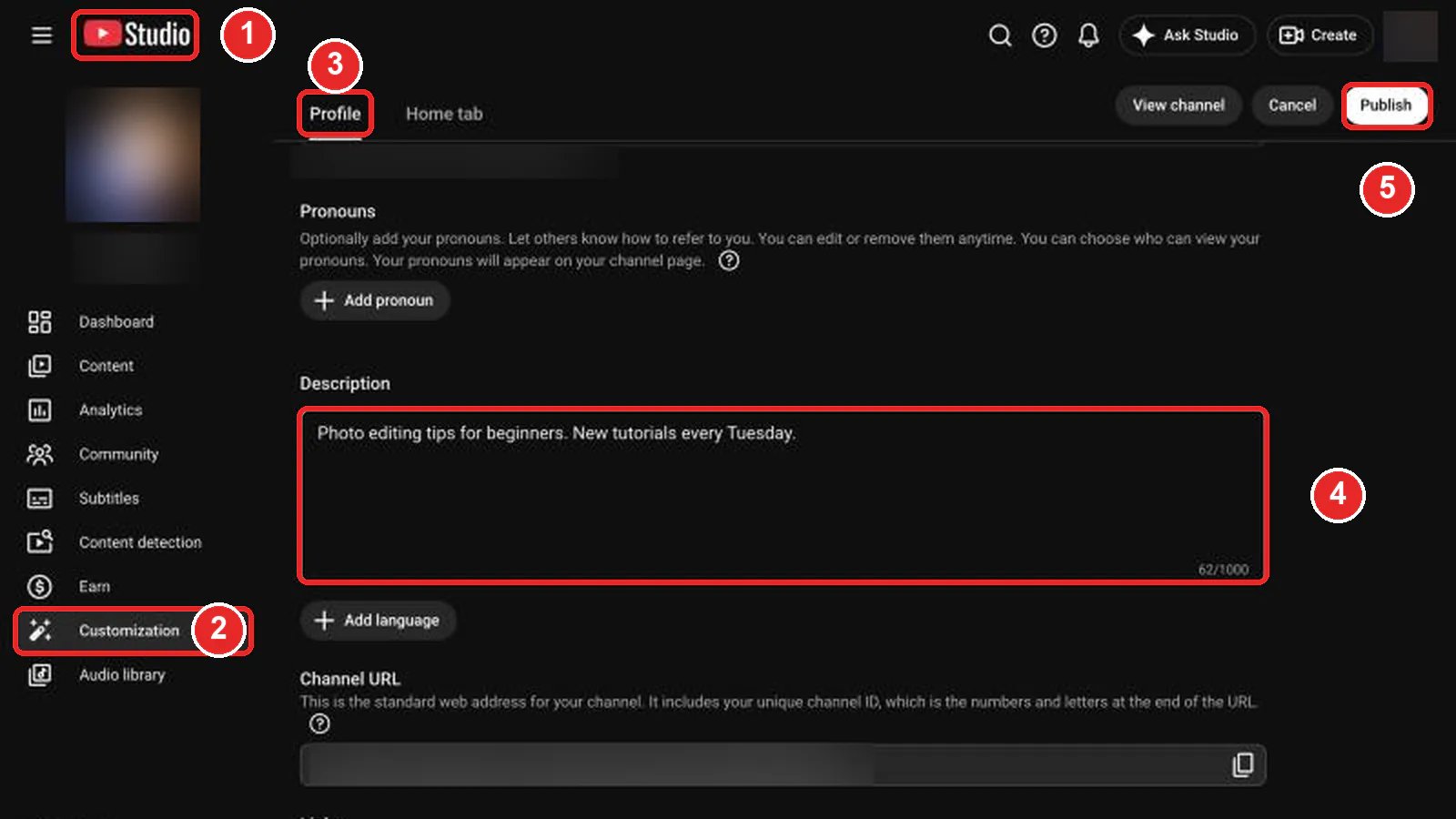
Task: Click the View channel button
Action: point(1178,106)
